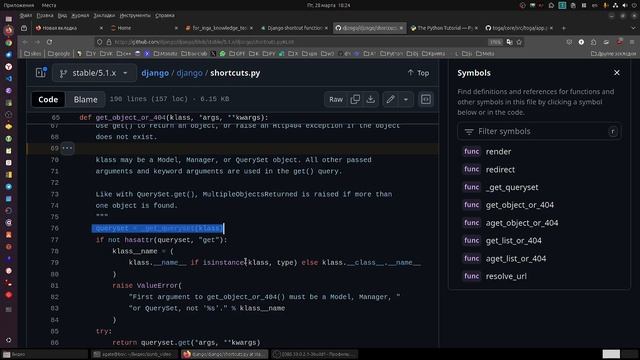Jump to the _get_queryset function symbol

tap(512, 187)
